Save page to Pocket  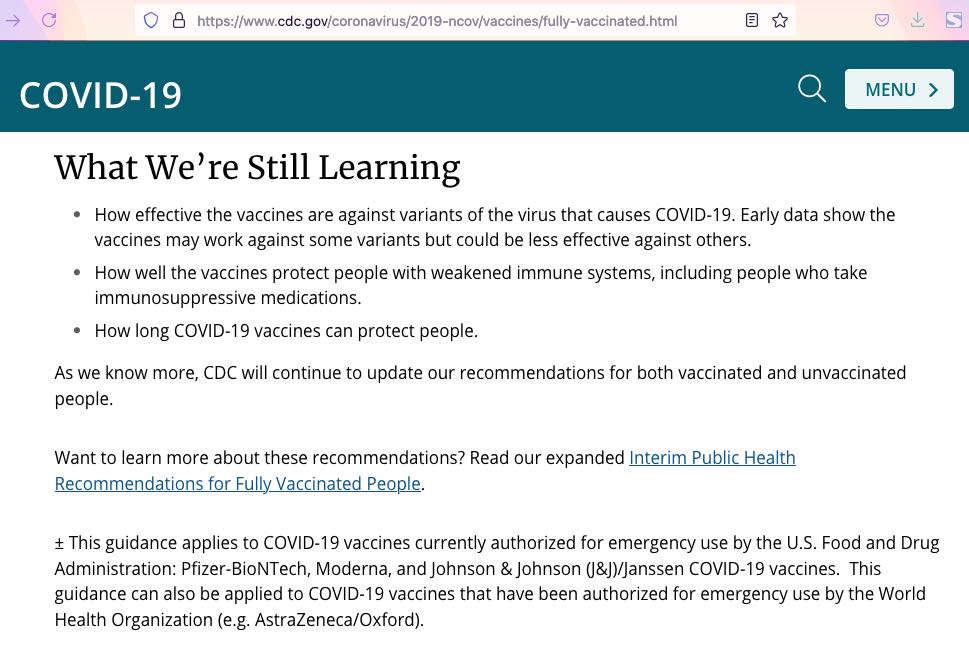pos(882,20)
